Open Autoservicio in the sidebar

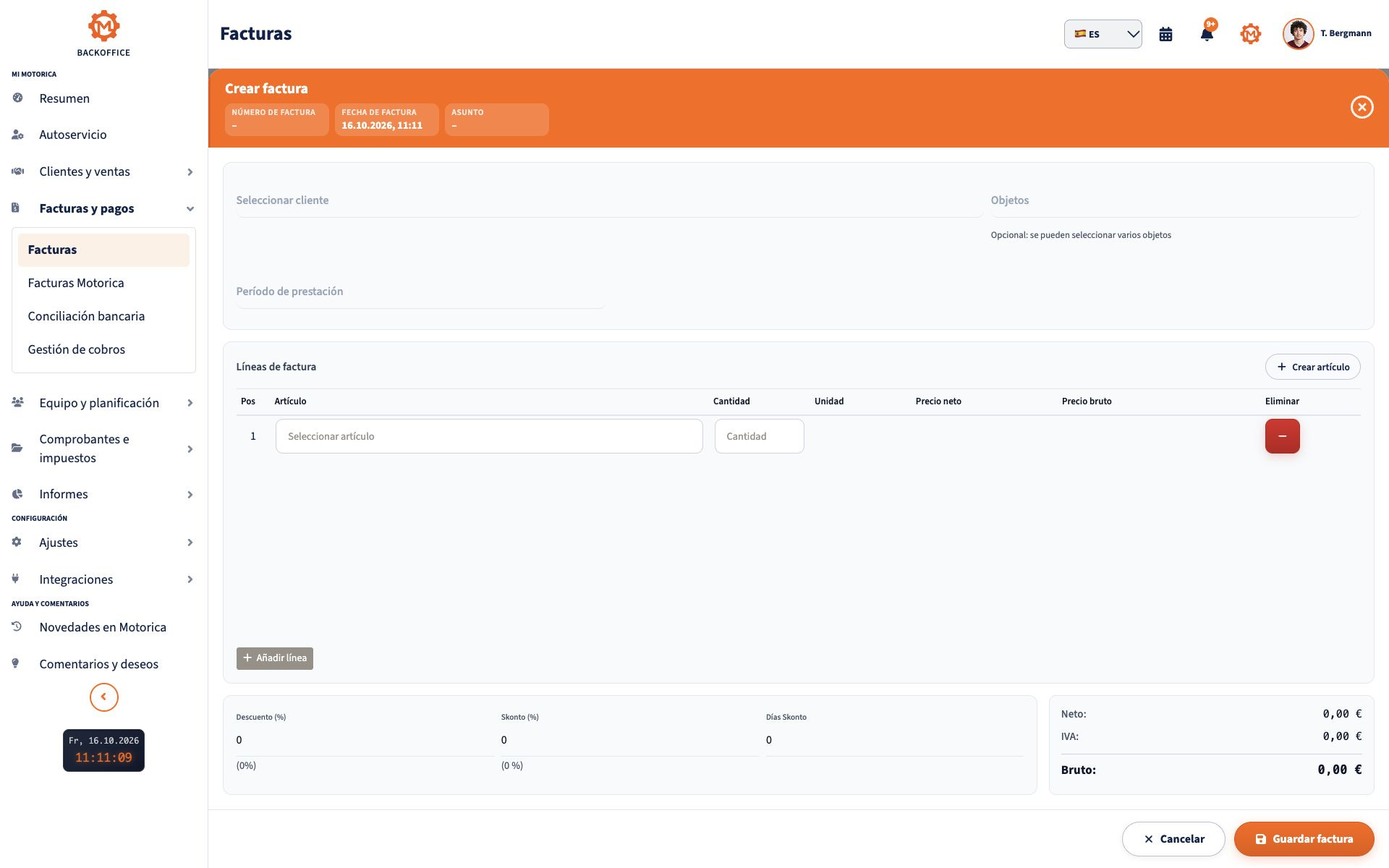point(103,135)
